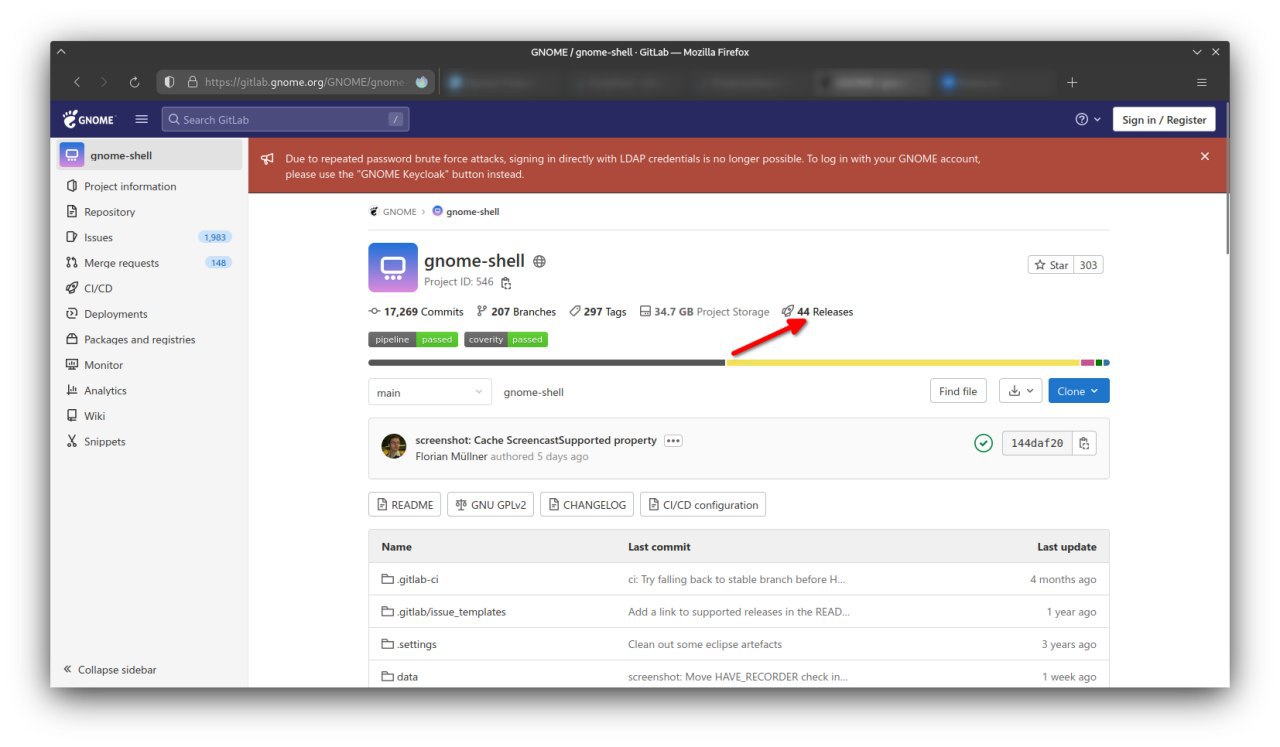Click the yellow segment of the language bar
1280x747 pixels.
[x=903, y=363]
